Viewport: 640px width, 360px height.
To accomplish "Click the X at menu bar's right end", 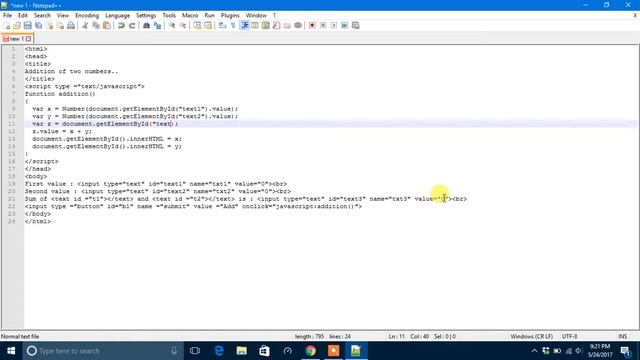I will pyautogui.click(x=635, y=16).
